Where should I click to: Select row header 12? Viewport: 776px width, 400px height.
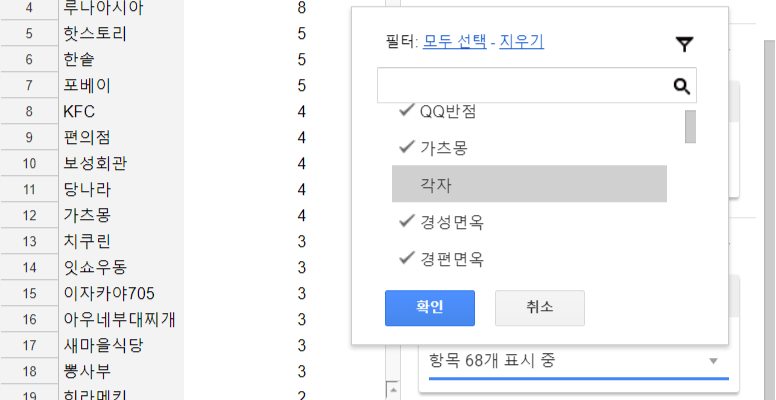30,215
